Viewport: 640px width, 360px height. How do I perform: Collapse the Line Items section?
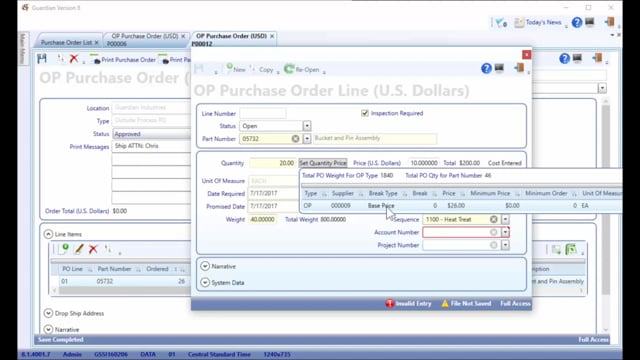[48, 234]
